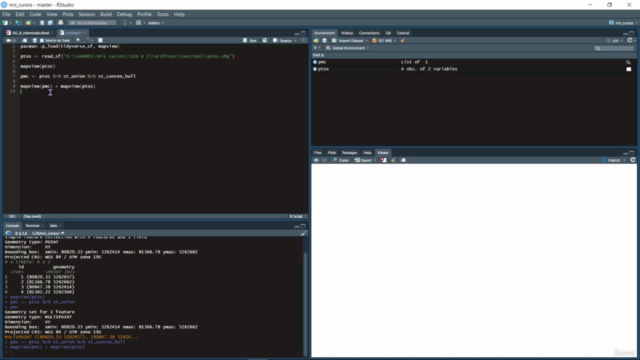Viewport: 640px width, 360px height.
Task: Open find and replace magnifier in editor
Action: tap(78, 40)
